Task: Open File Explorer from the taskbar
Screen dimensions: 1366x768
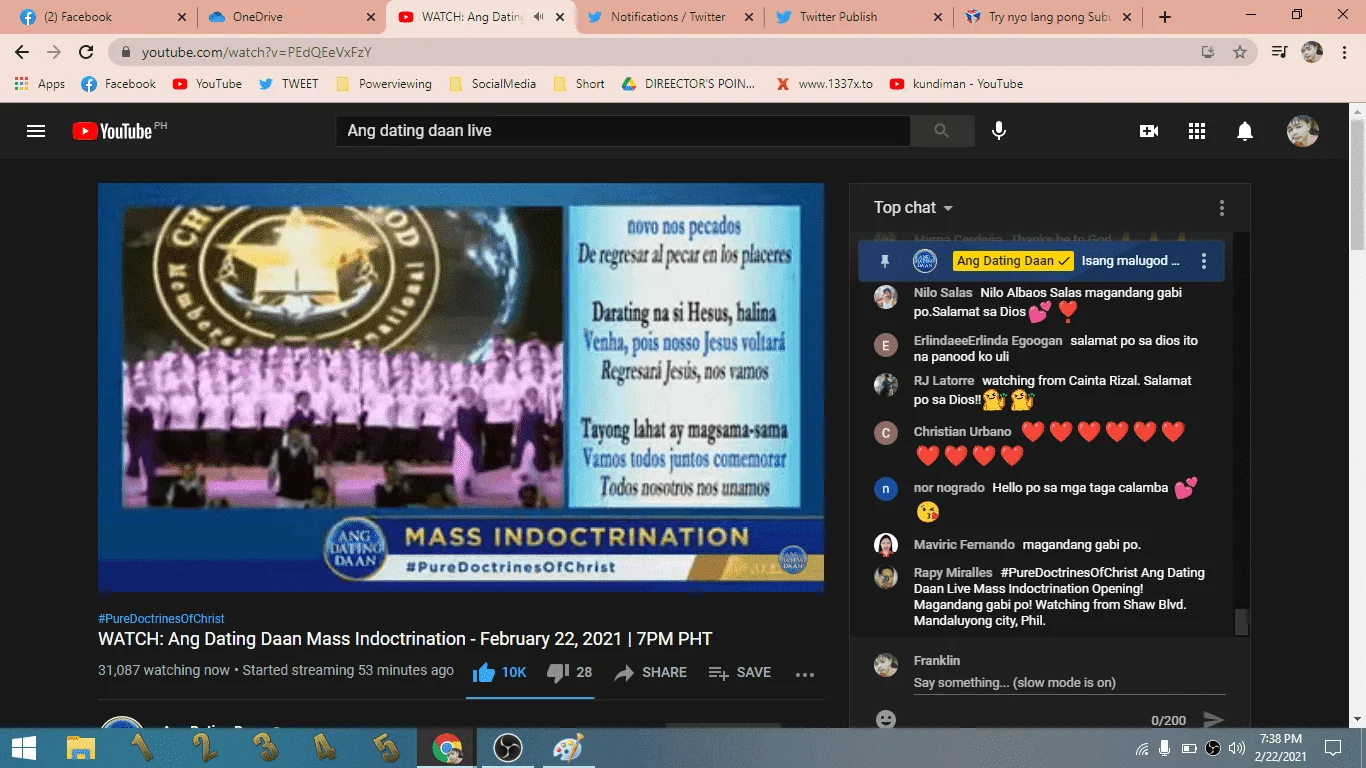Action: 80,748
